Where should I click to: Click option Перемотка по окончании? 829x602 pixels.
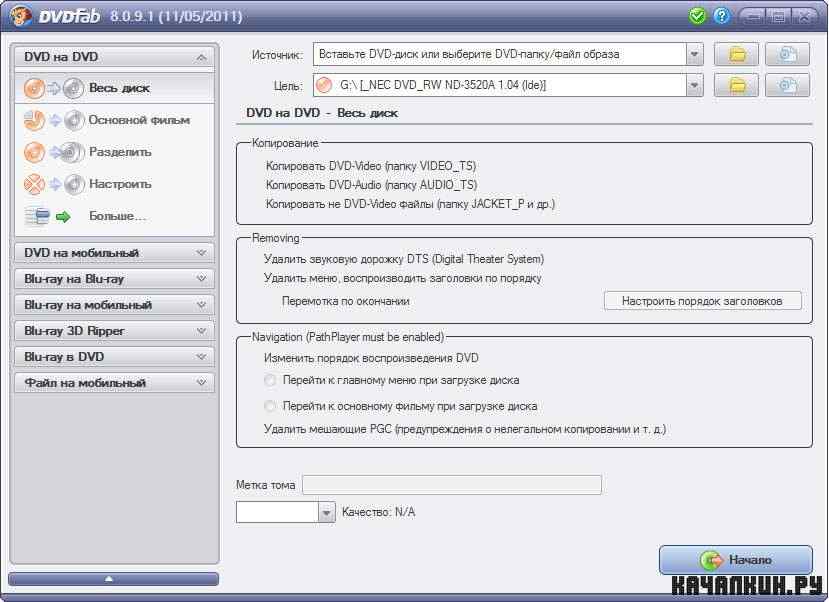346,301
